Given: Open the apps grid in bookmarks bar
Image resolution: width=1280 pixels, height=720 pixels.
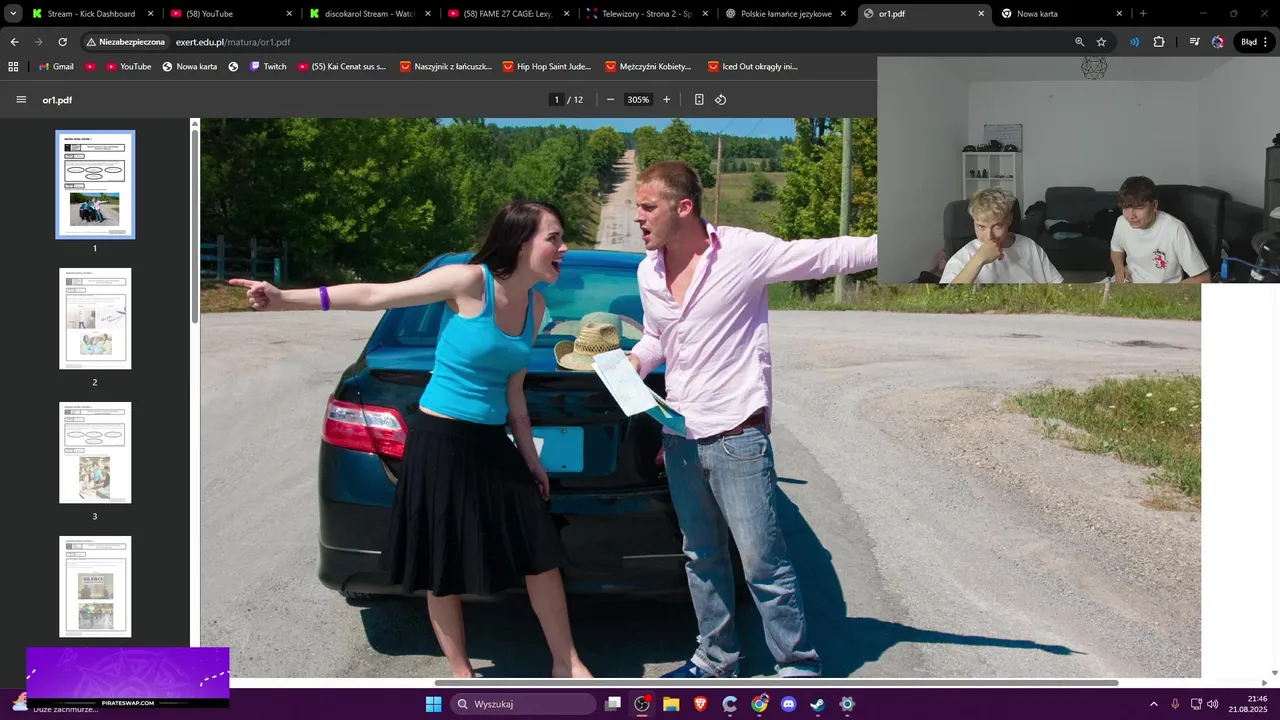Looking at the screenshot, I should [13, 67].
